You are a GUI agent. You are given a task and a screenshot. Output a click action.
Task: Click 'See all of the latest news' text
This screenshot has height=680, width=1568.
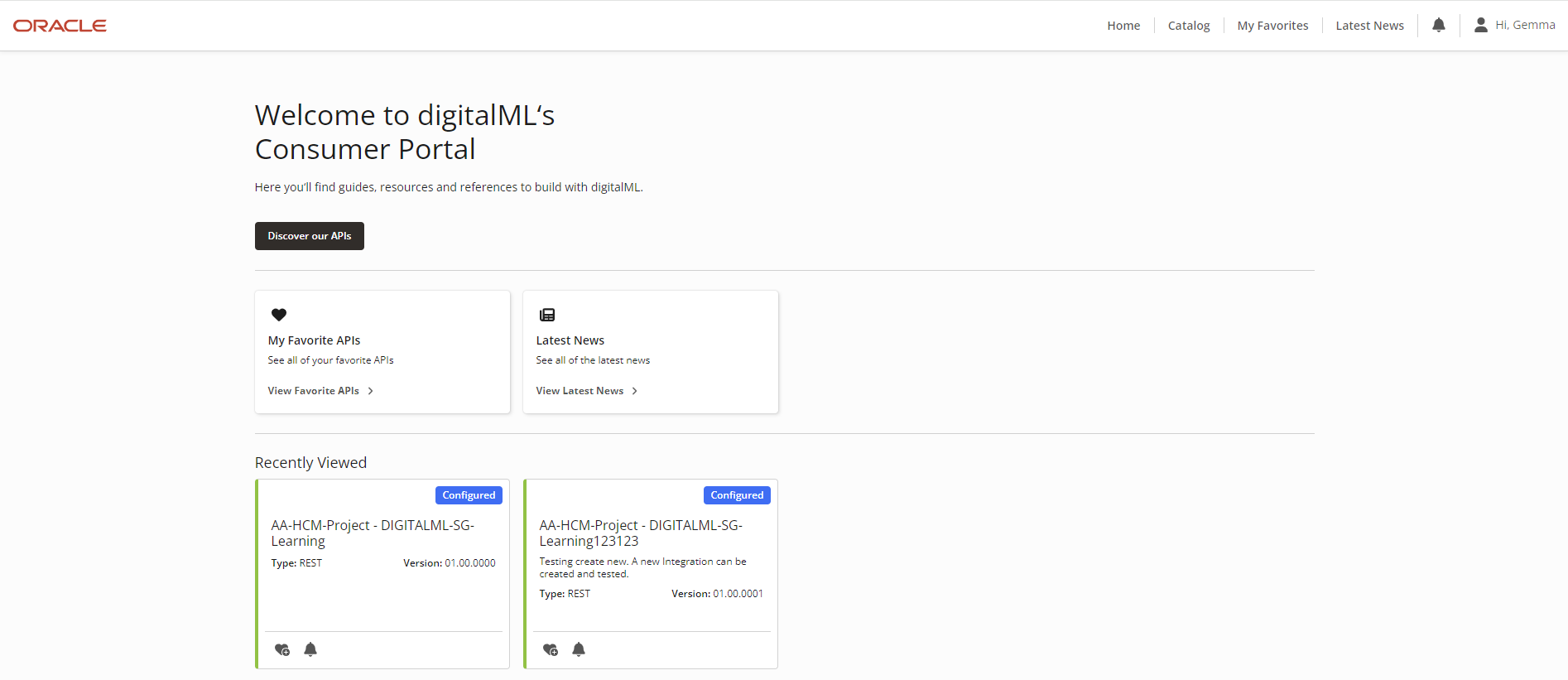coord(593,360)
